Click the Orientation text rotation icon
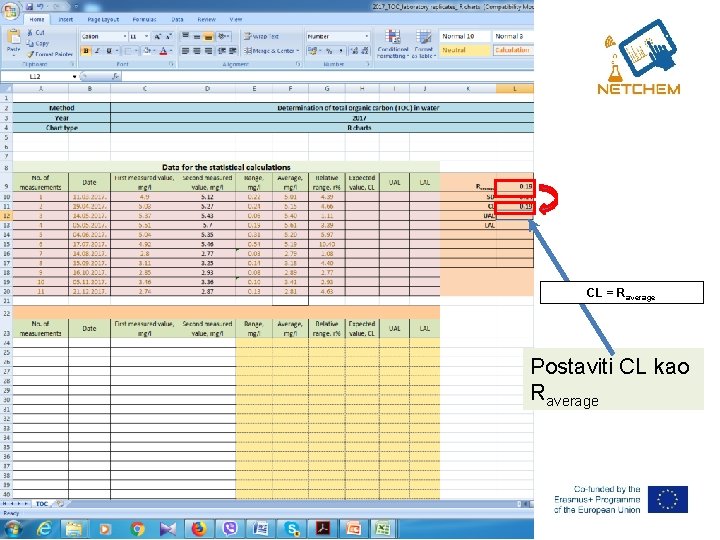Viewport: 720px width, 540px height. pos(224,36)
